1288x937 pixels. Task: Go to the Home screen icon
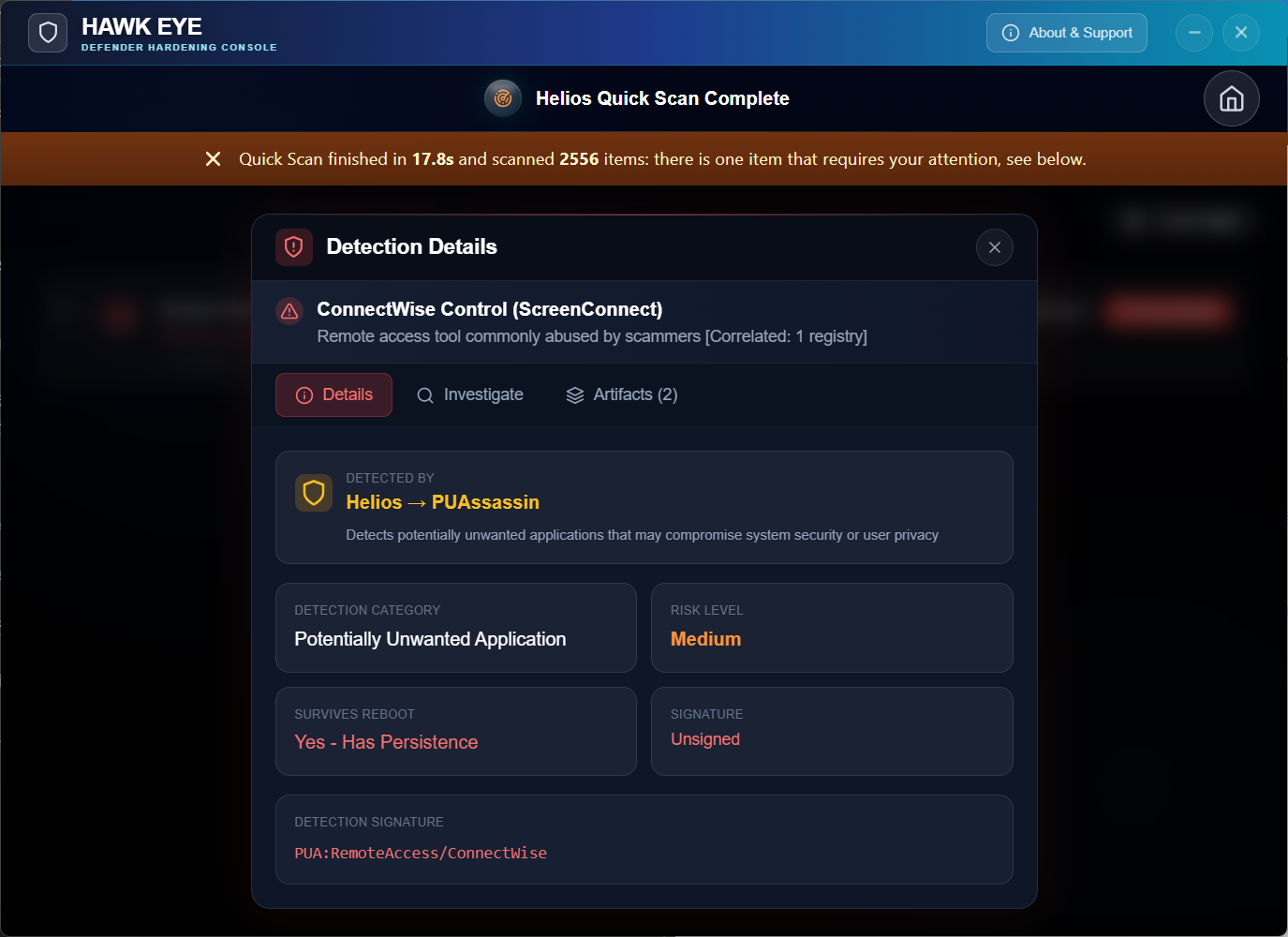(1231, 98)
